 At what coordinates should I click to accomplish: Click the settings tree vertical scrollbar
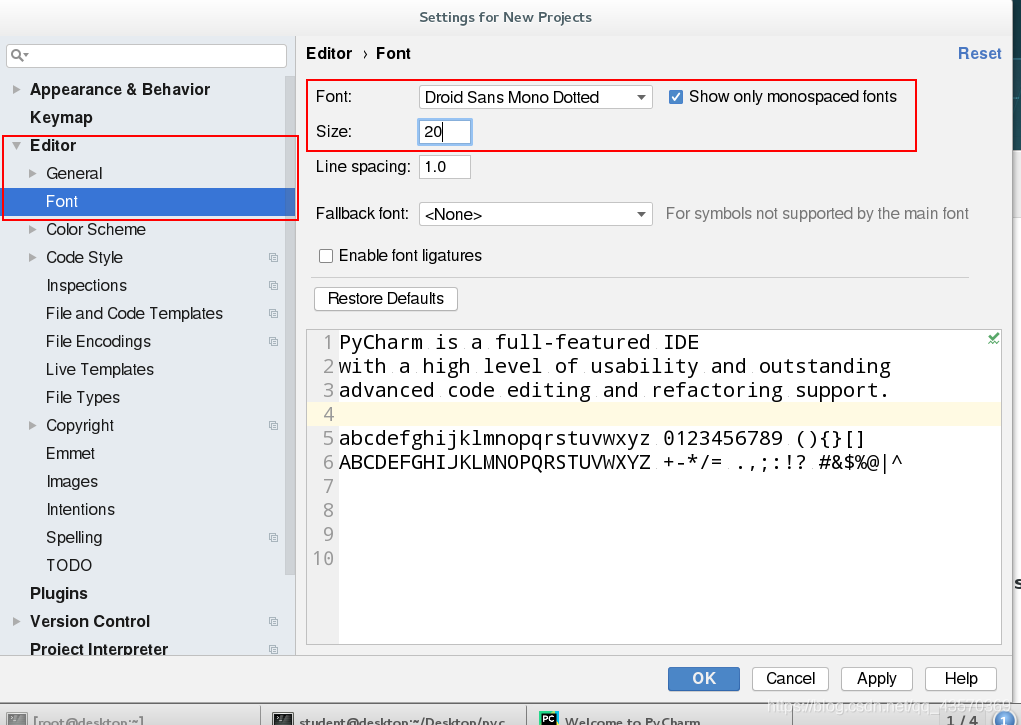click(x=290, y=326)
